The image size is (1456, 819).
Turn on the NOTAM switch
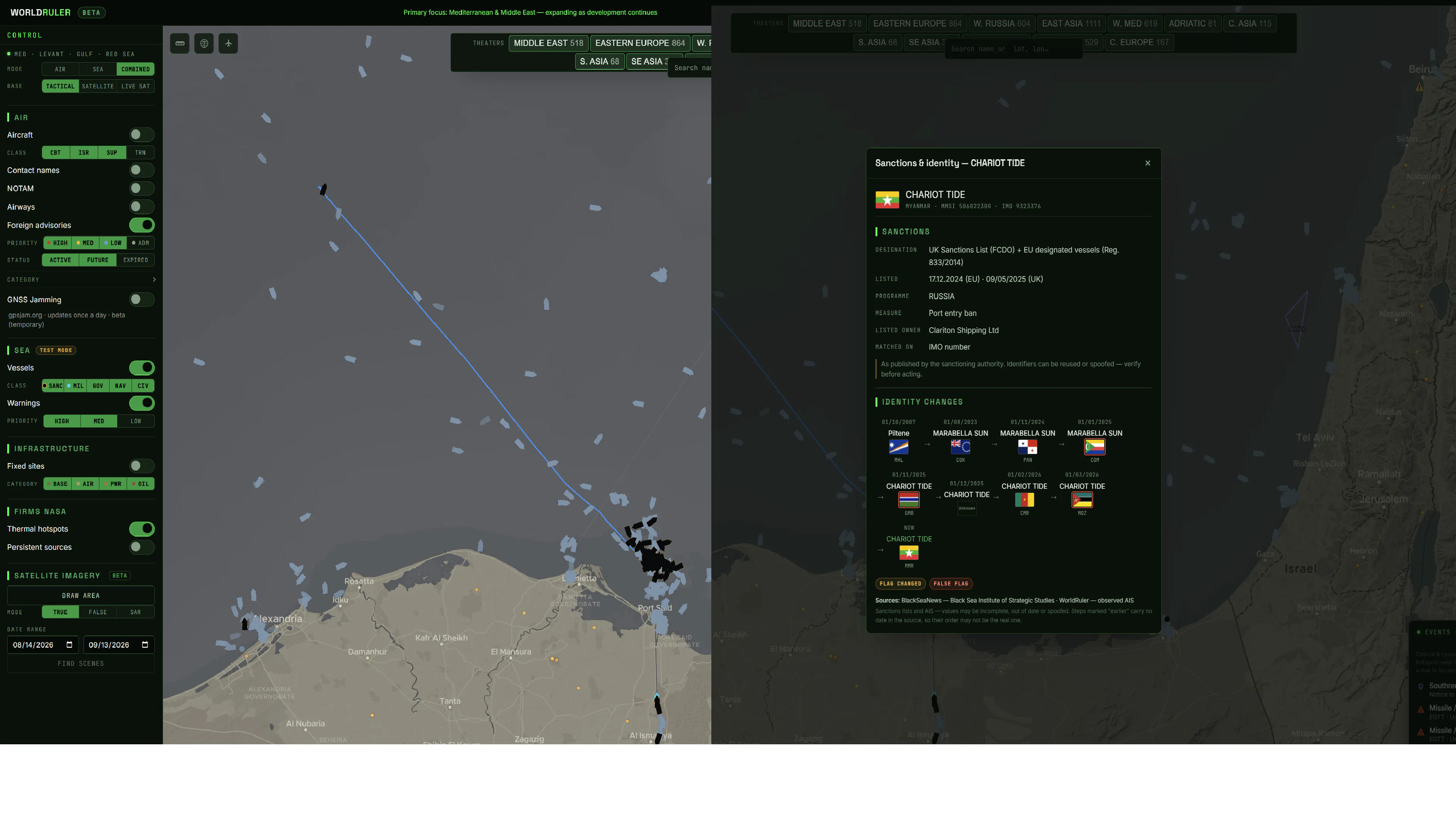[x=141, y=188]
